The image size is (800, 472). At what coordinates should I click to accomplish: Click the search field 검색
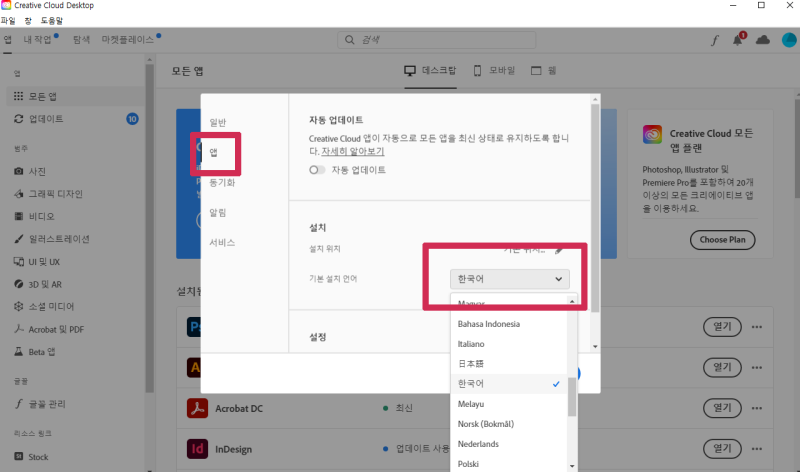pyautogui.click(x=437, y=40)
